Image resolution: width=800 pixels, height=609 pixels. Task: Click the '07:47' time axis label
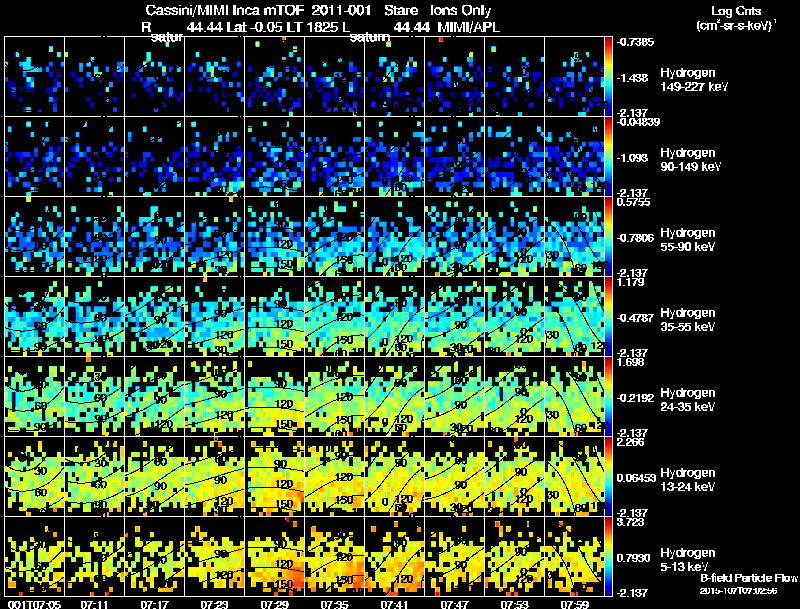coord(454,604)
